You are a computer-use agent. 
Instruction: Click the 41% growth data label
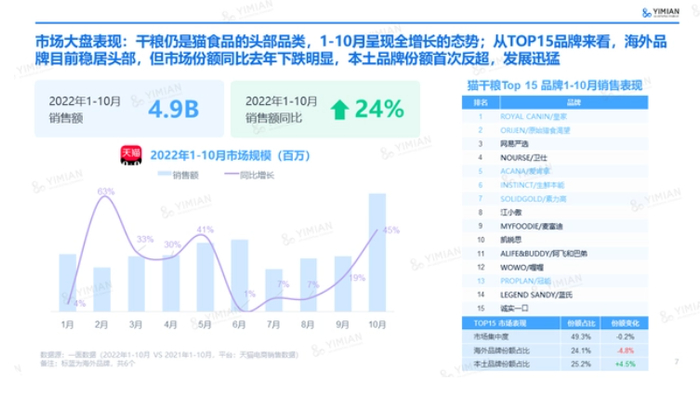pos(205,230)
